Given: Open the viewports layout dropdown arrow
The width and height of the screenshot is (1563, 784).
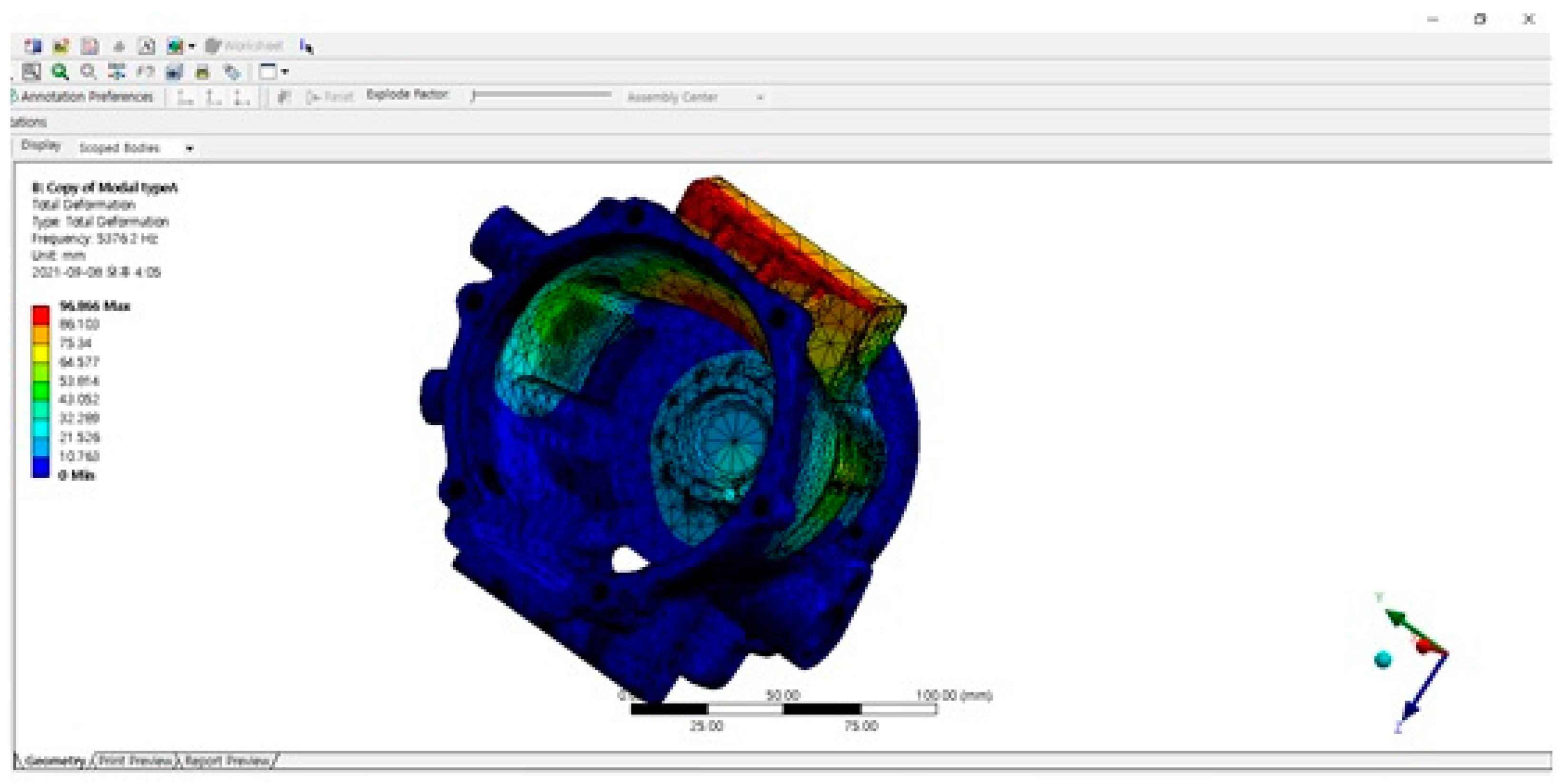Looking at the screenshot, I should tap(285, 72).
